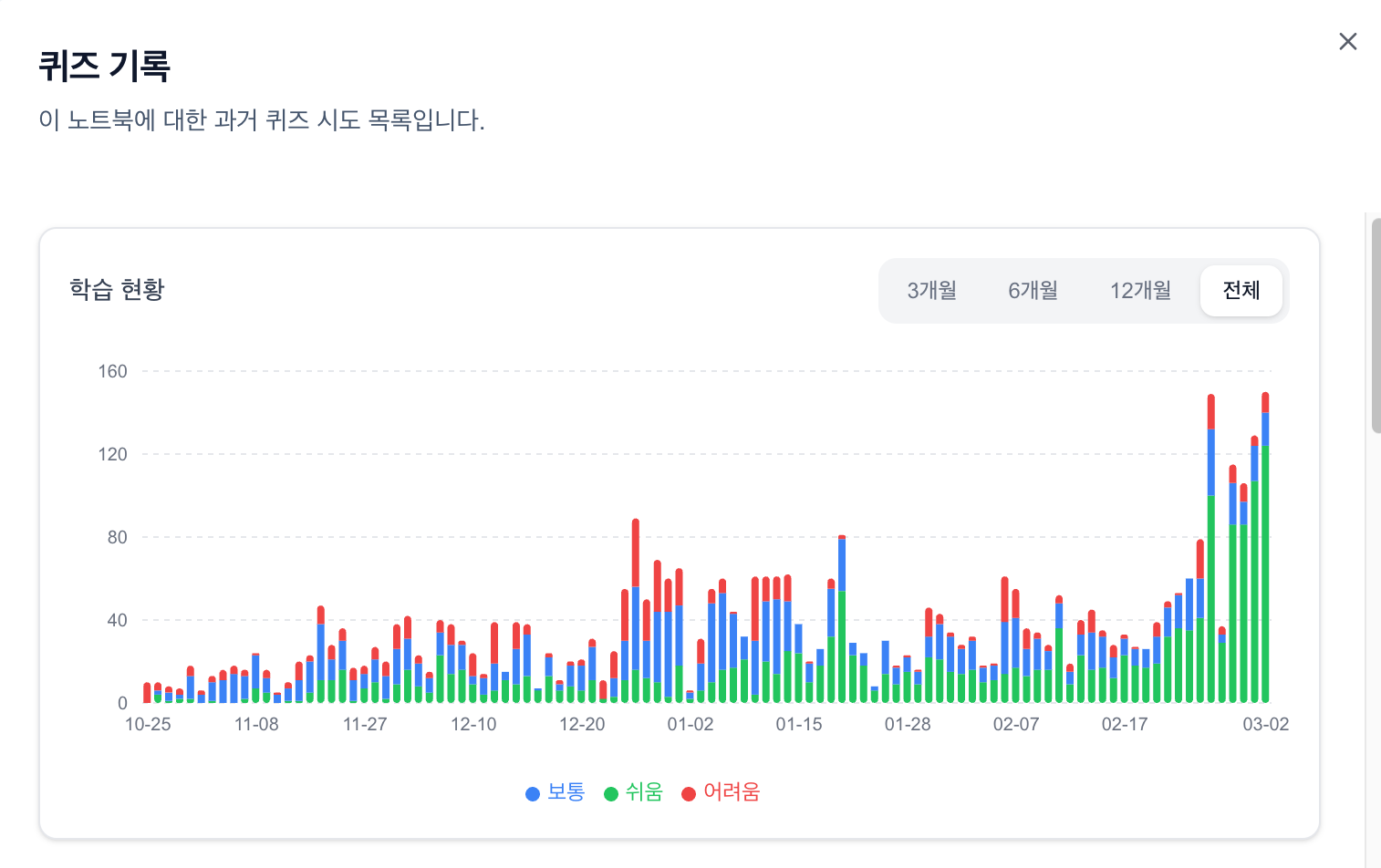Click the 02-07 date axis label
The width and height of the screenshot is (1381, 868).
[x=1014, y=725]
